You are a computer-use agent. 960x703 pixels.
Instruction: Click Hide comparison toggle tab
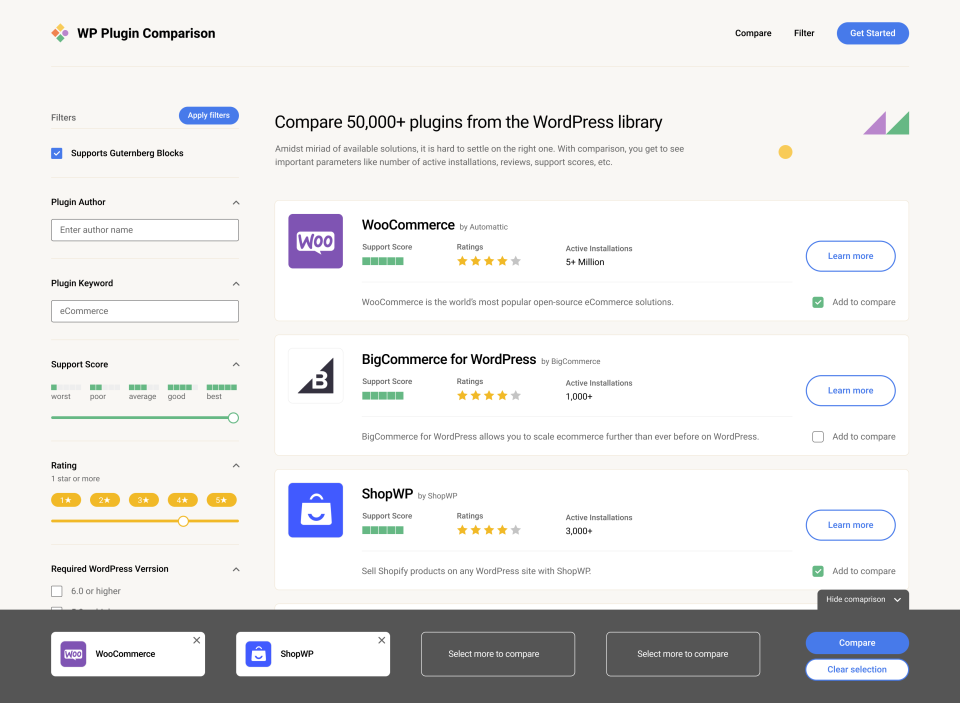click(x=863, y=600)
